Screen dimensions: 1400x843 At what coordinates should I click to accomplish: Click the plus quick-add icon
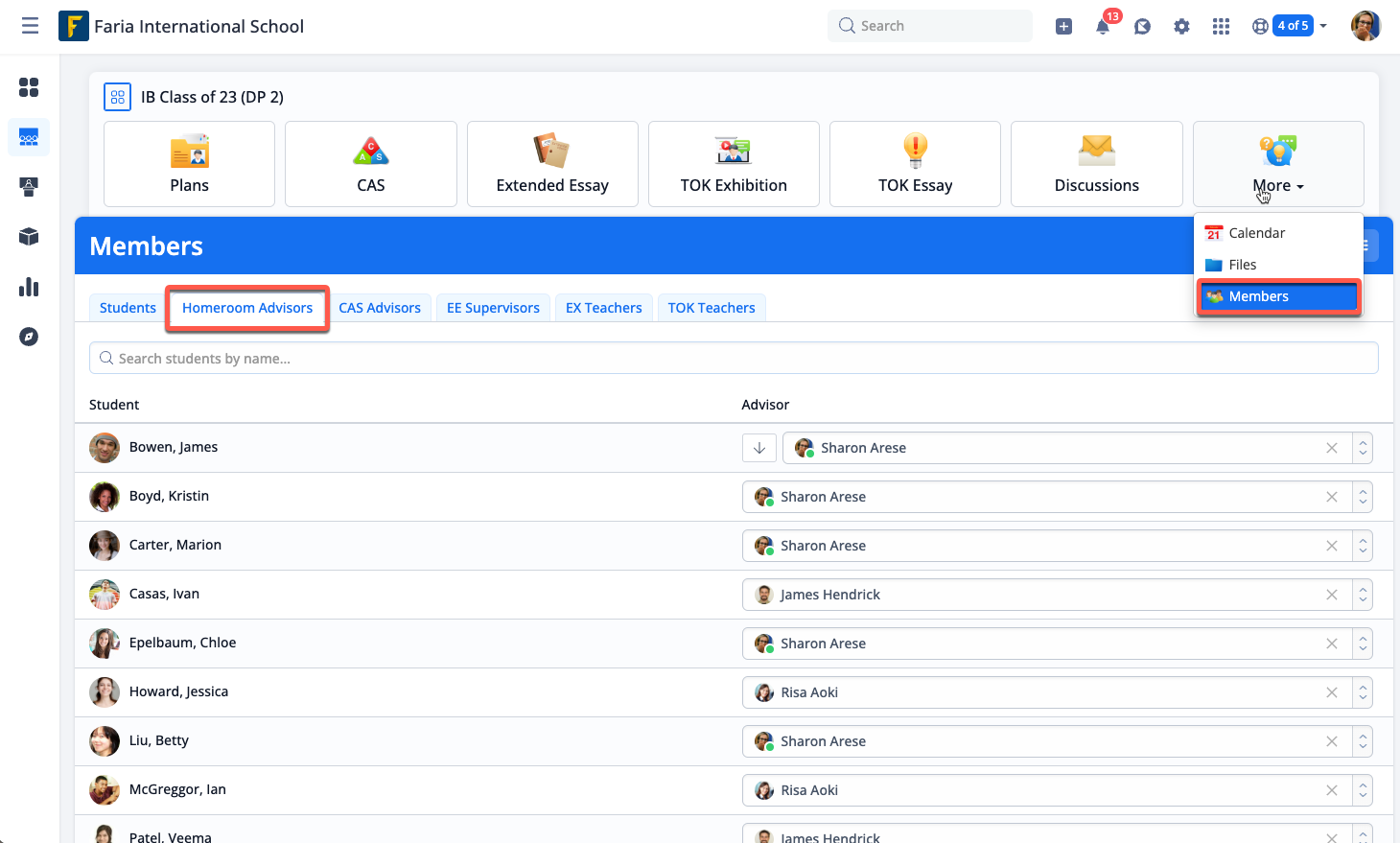[x=1063, y=27]
